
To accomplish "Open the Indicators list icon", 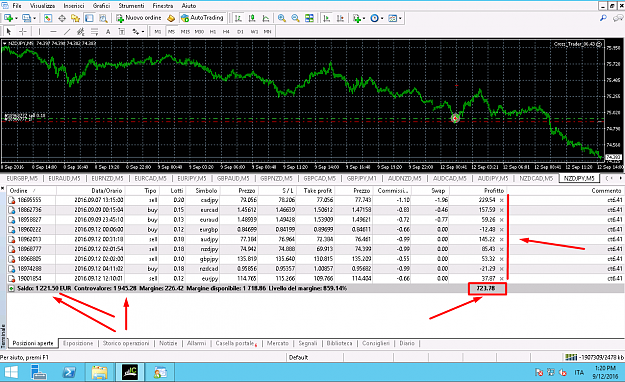I will [x=357, y=18].
